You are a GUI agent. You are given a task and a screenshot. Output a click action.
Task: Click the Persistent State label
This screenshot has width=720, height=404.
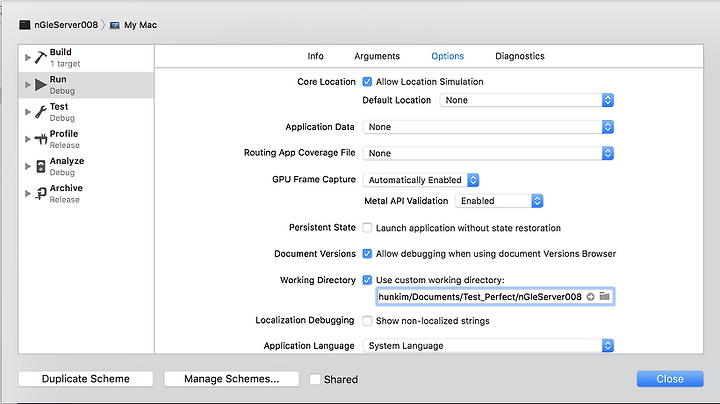tap(322, 227)
